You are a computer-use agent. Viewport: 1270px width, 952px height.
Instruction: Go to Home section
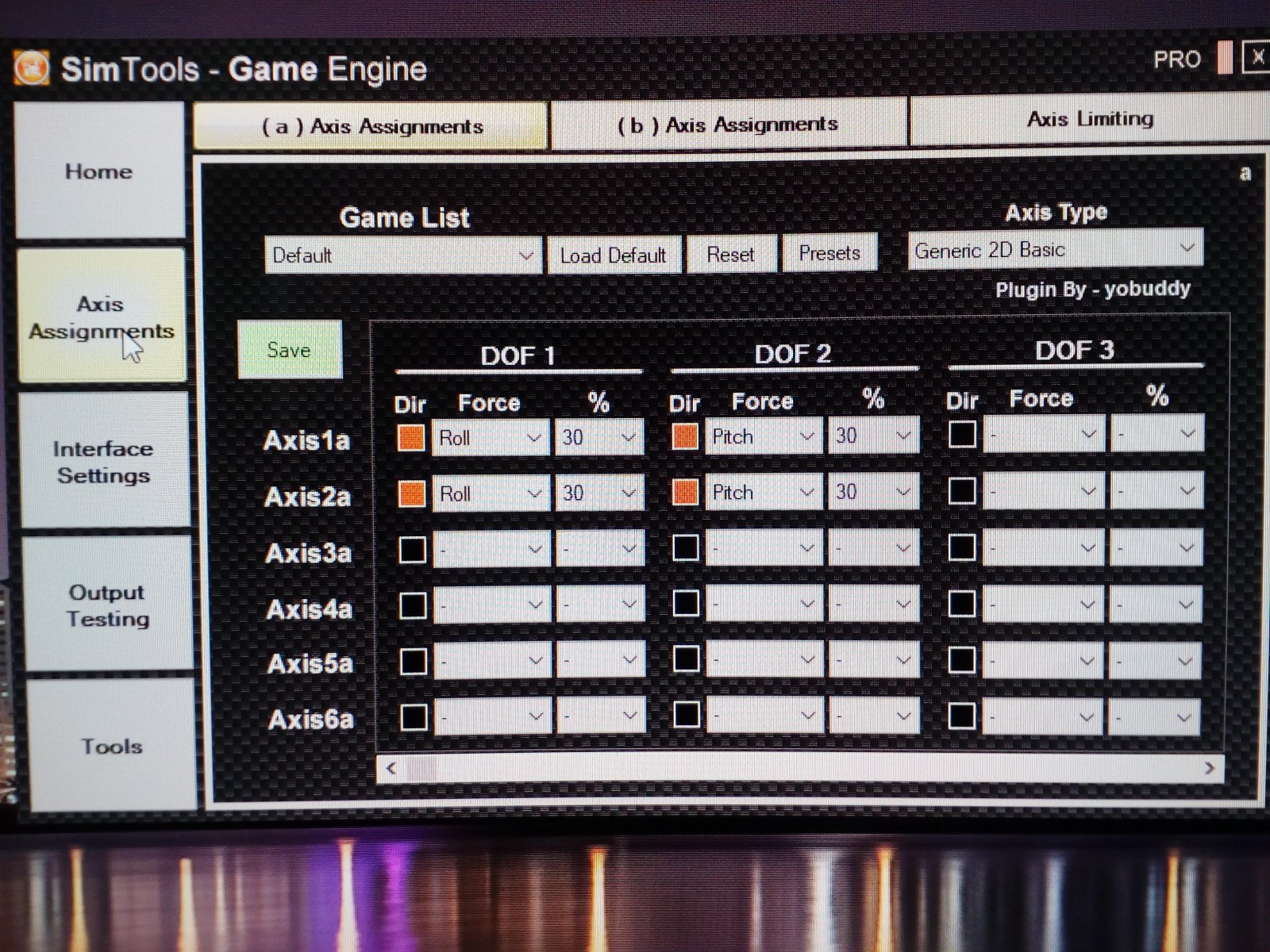[98, 171]
